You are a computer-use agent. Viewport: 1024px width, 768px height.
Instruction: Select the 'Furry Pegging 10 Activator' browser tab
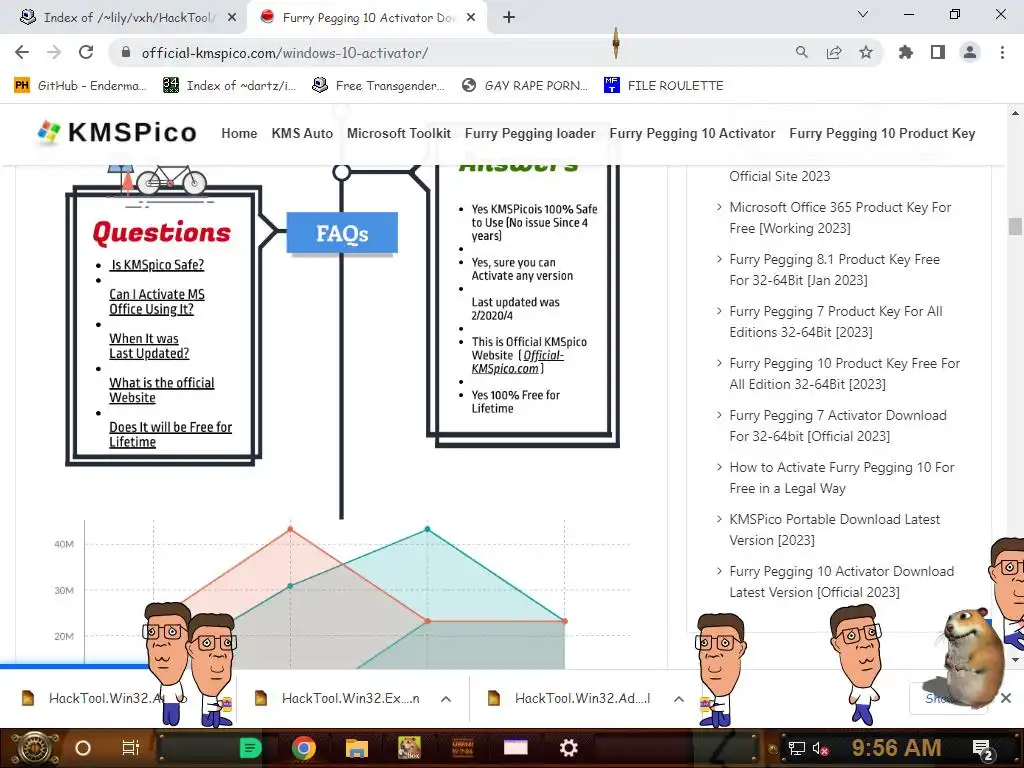pos(366,18)
